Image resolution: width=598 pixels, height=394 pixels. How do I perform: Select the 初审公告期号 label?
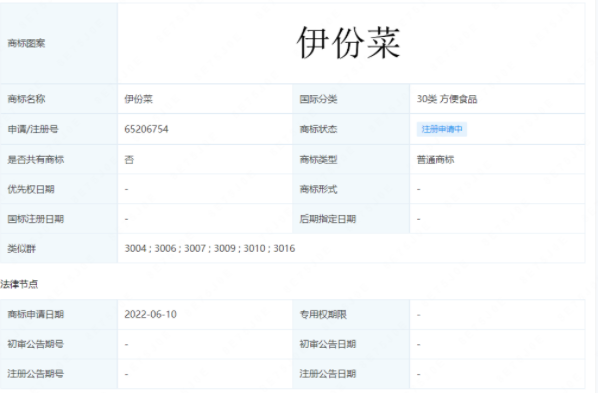tap(35, 344)
